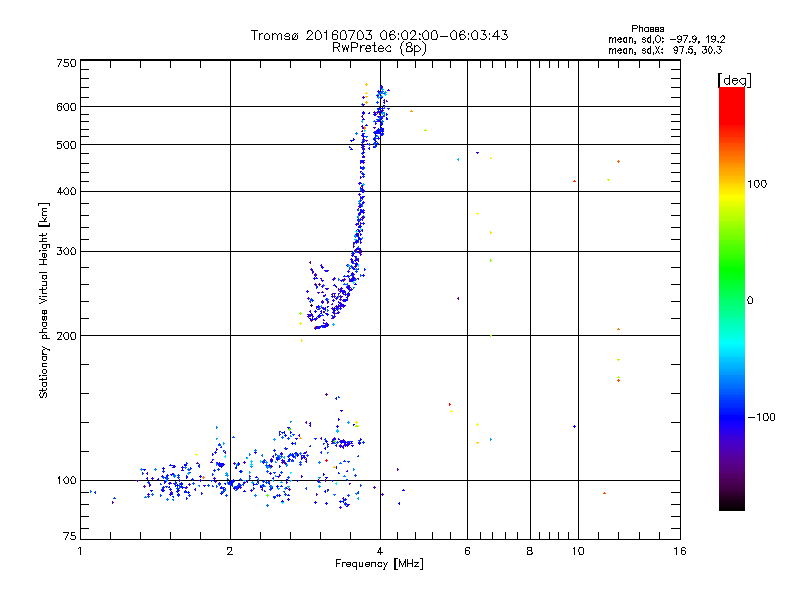The height and width of the screenshot is (600, 800).
Task: Click the '[deg]' colorbar unit label
Action: coord(734,80)
